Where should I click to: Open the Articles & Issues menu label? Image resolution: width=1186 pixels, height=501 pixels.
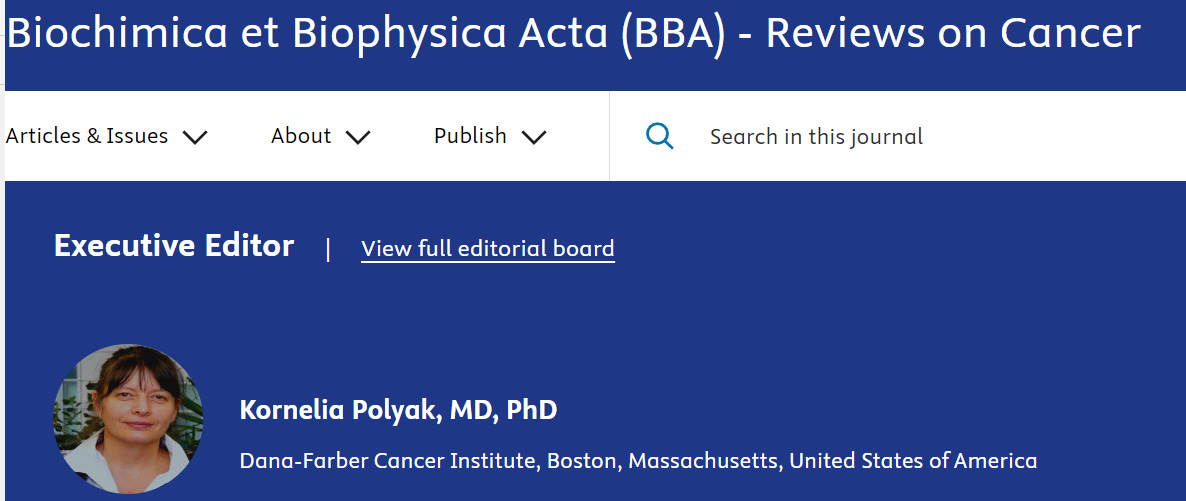(87, 136)
